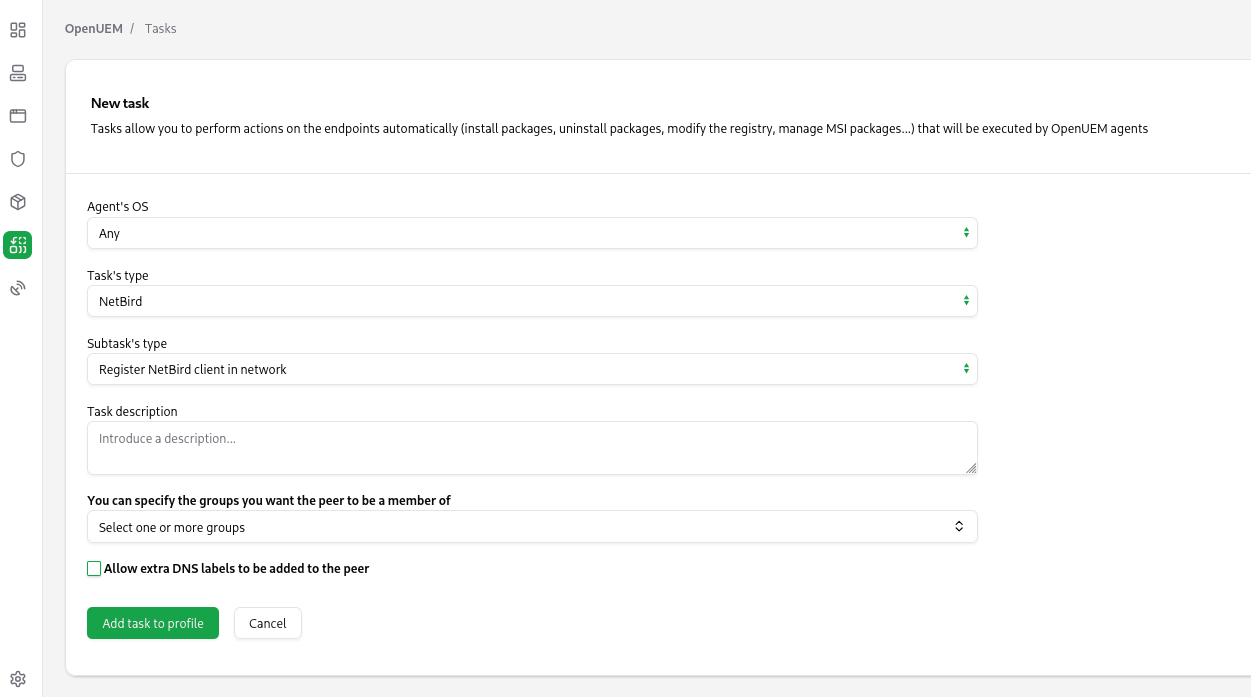Expand the Task's type selector showing NetBird
The width and height of the screenshot is (1251, 697).
click(x=532, y=301)
